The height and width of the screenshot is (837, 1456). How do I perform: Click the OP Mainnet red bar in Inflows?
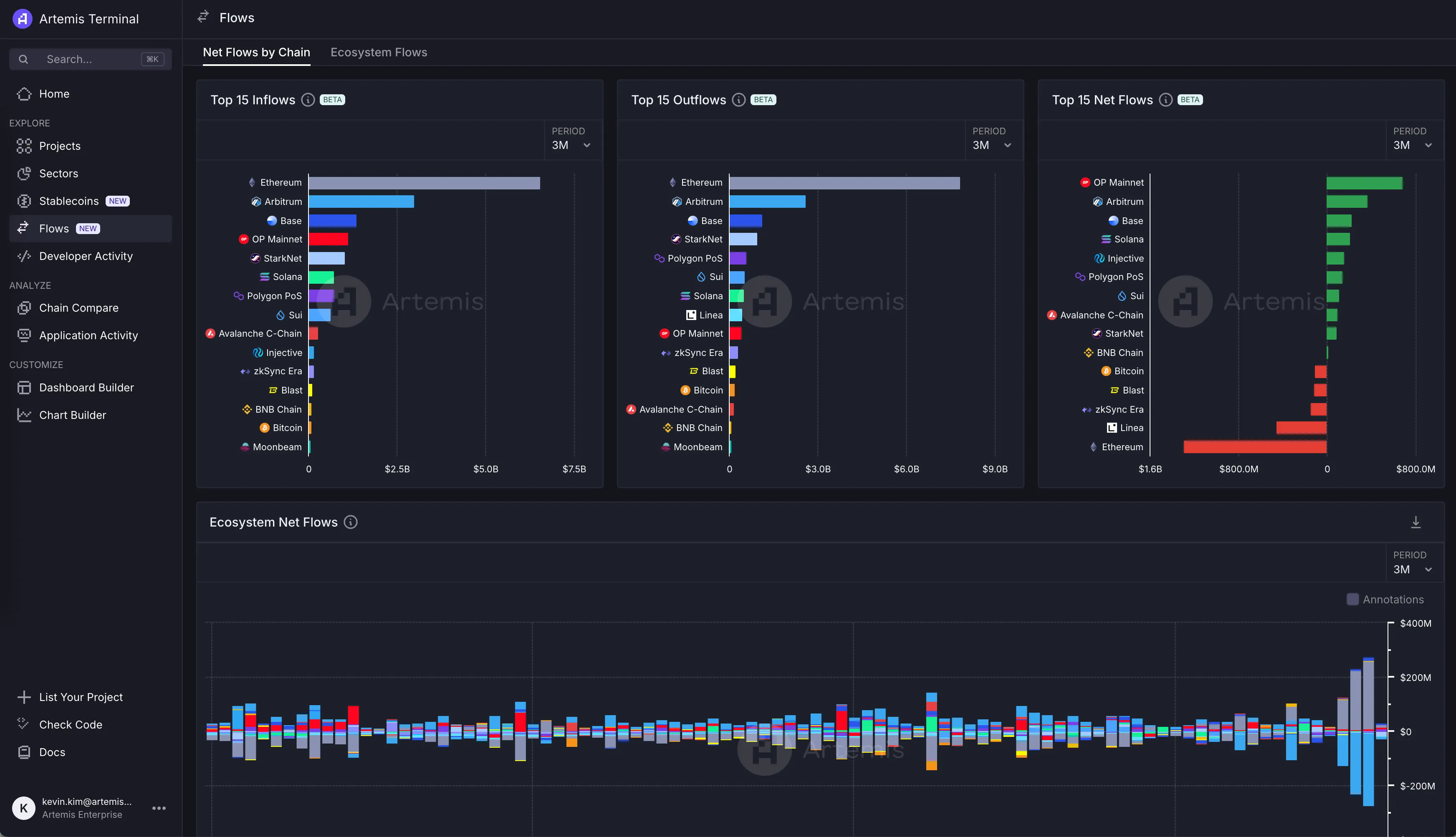point(329,239)
